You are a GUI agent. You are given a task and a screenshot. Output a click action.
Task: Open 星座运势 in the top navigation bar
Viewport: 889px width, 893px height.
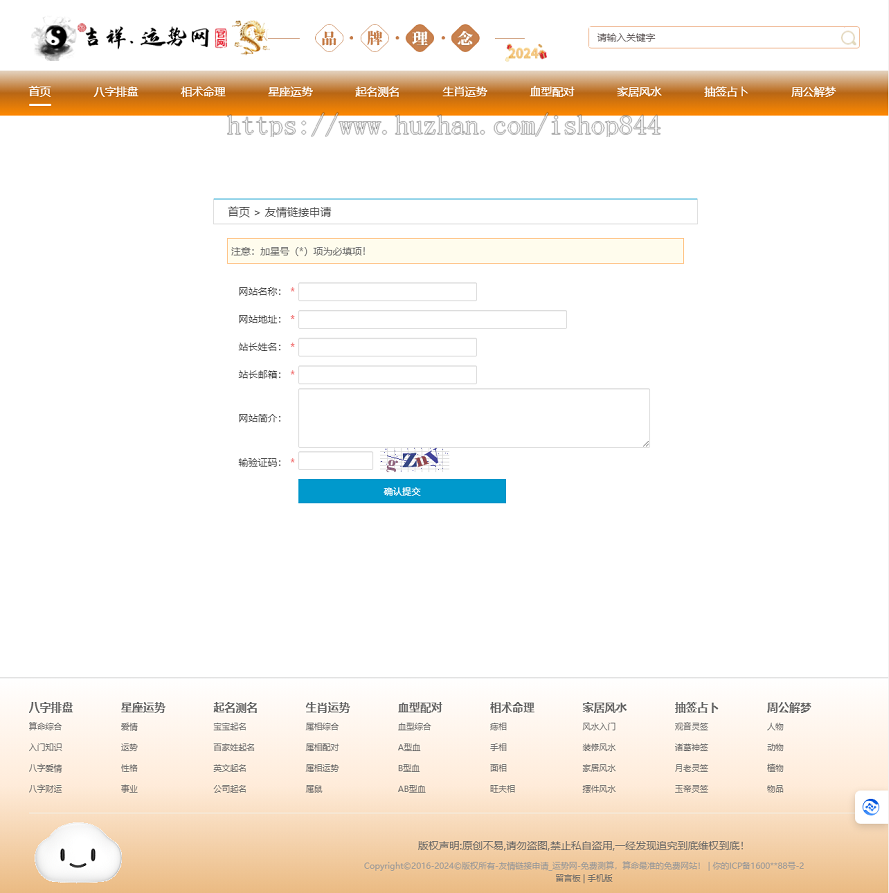290,92
